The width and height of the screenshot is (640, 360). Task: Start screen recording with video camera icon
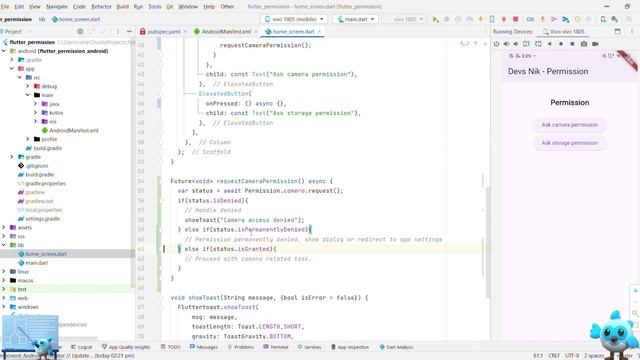pos(596,44)
